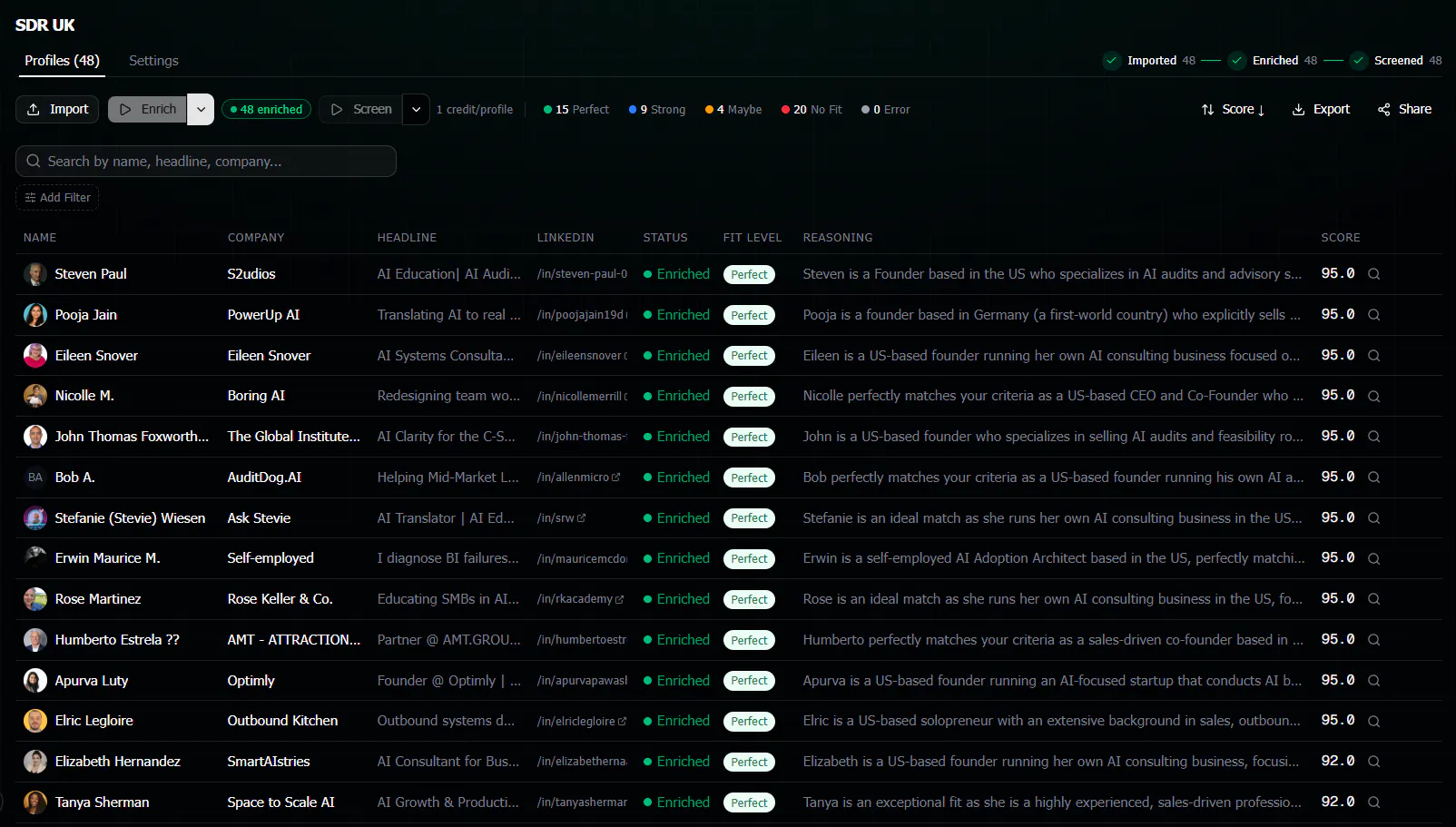Click the Screen button
This screenshot has width=1456, height=827.
click(361, 109)
